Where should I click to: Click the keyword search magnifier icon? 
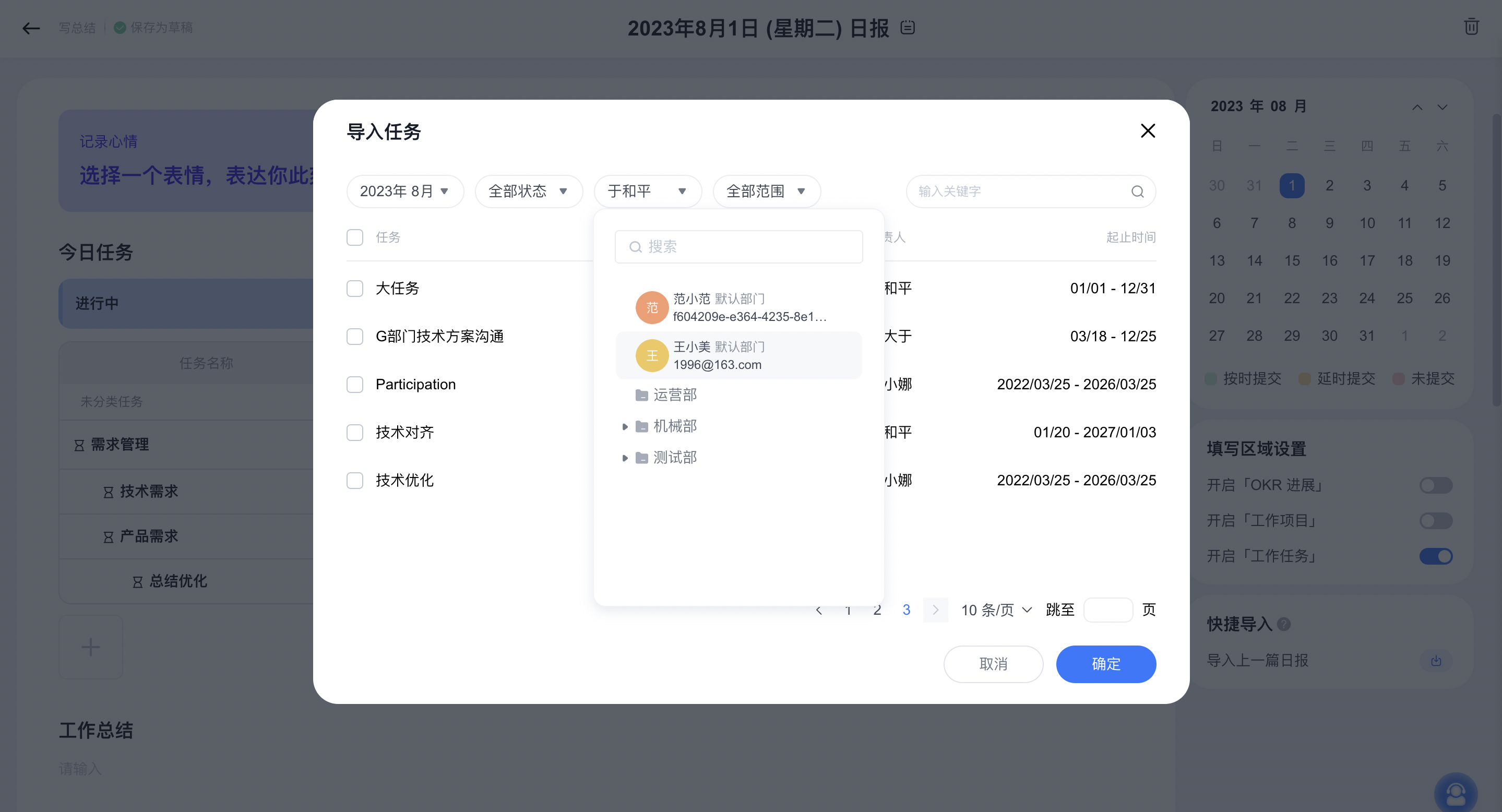tap(1137, 191)
